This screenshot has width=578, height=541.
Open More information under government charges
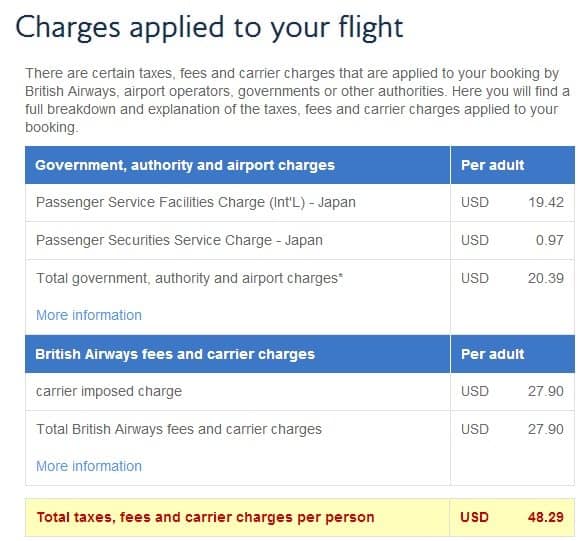89,315
